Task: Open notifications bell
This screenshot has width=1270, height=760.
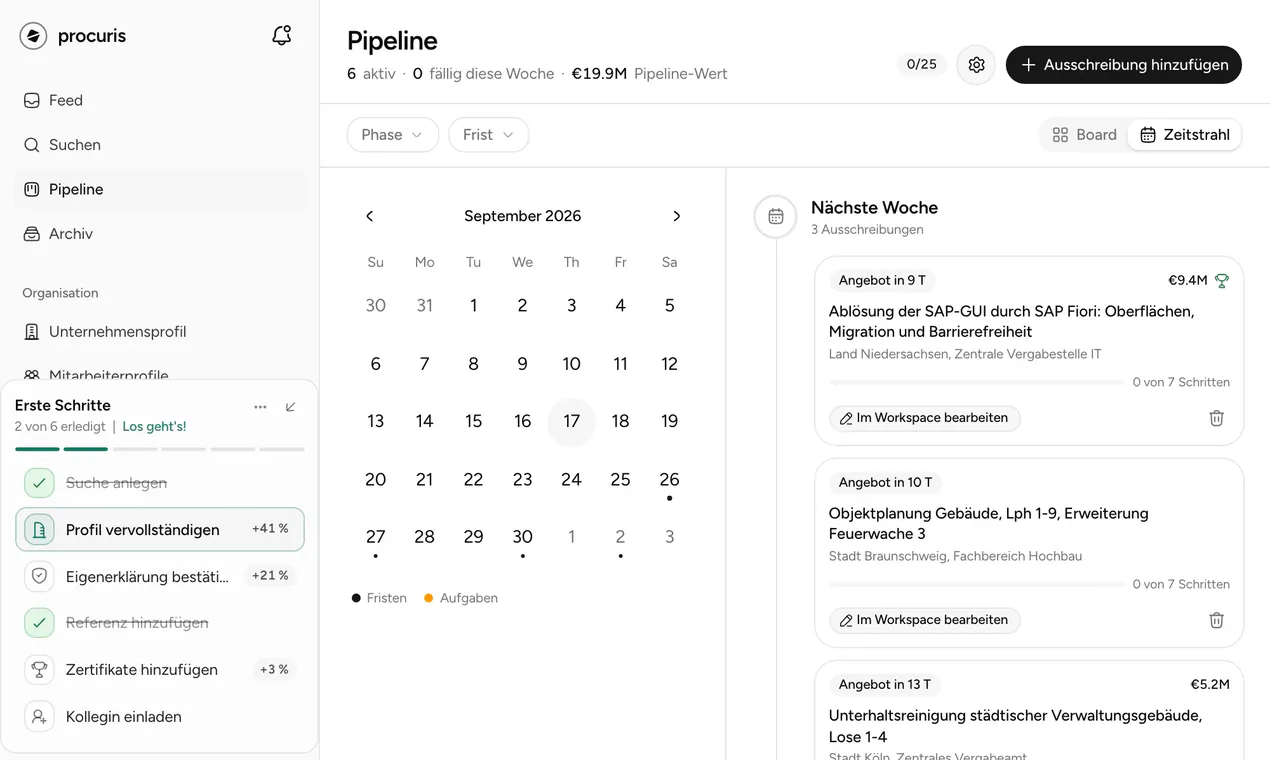Action: 282,36
